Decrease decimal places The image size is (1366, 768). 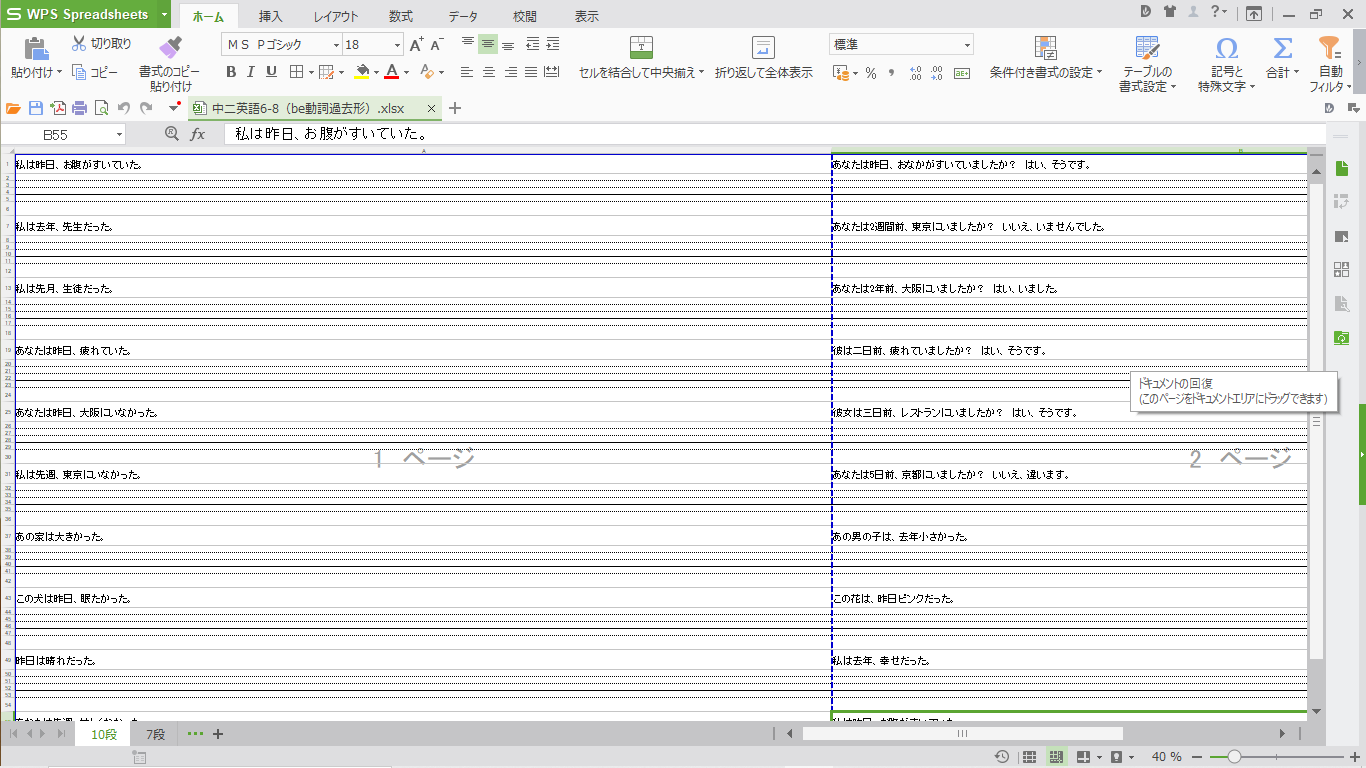[x=936, y=73]
